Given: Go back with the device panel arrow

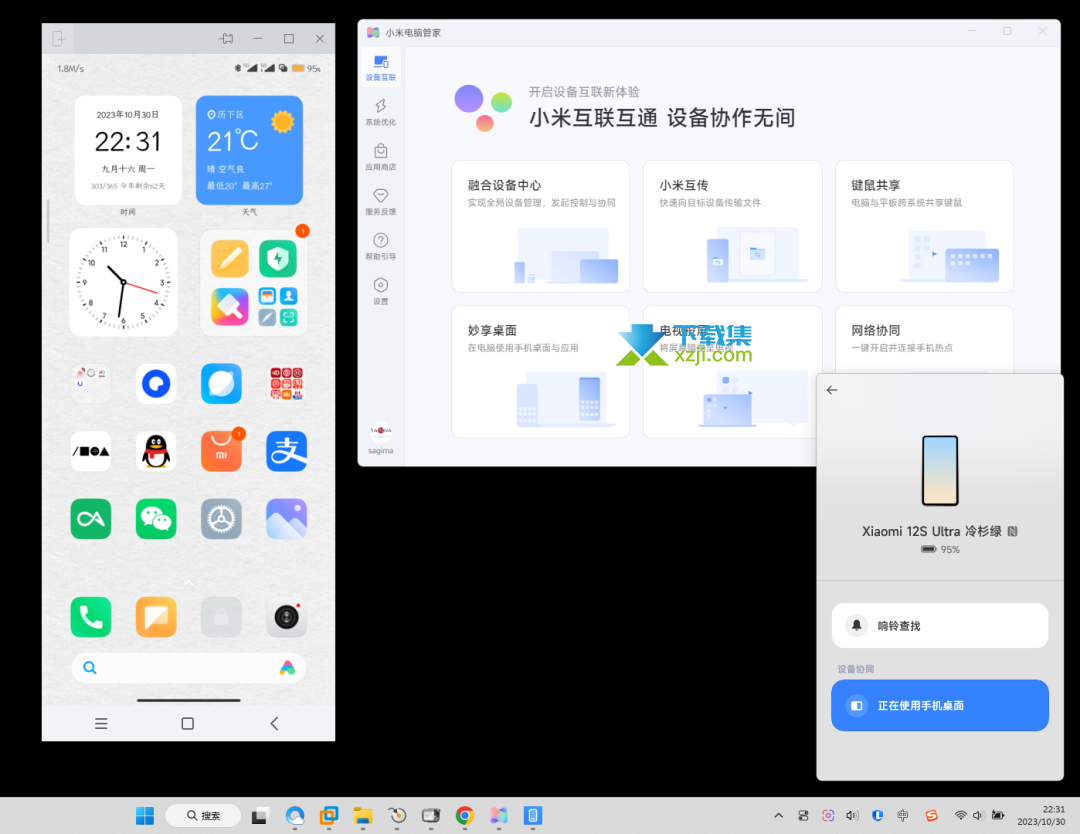Looking at the screenshot, I should point(832,390).
